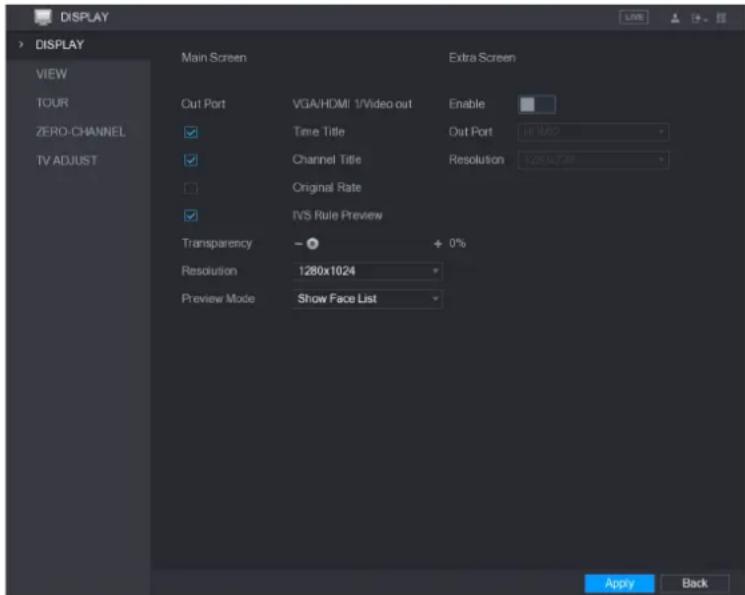This screenshot has width=745, height=595.
Task: Select DISPLAY in the sidebar menu
Action: pyautogui.click(x=60, y=45)
